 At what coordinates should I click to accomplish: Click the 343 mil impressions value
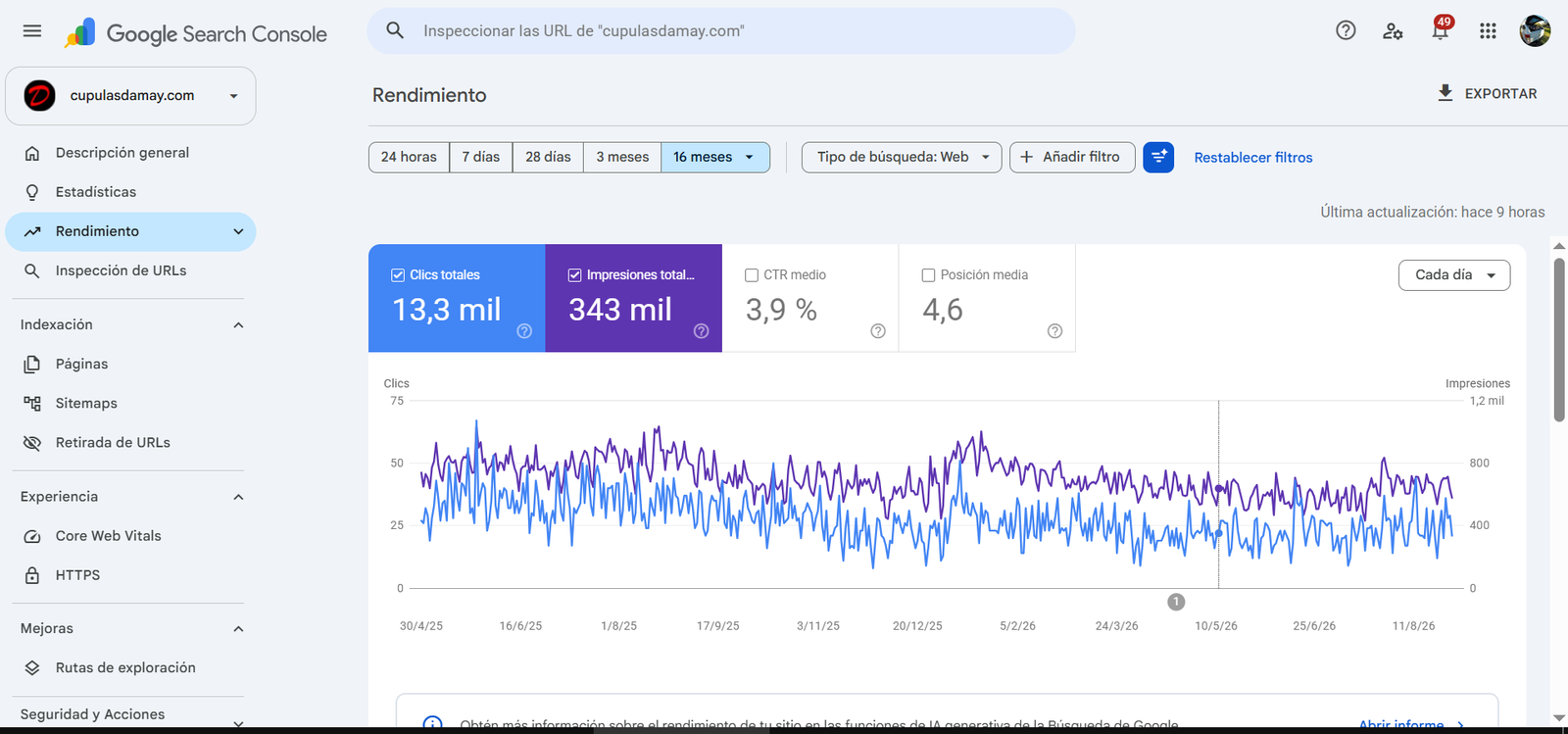point(620,310)
